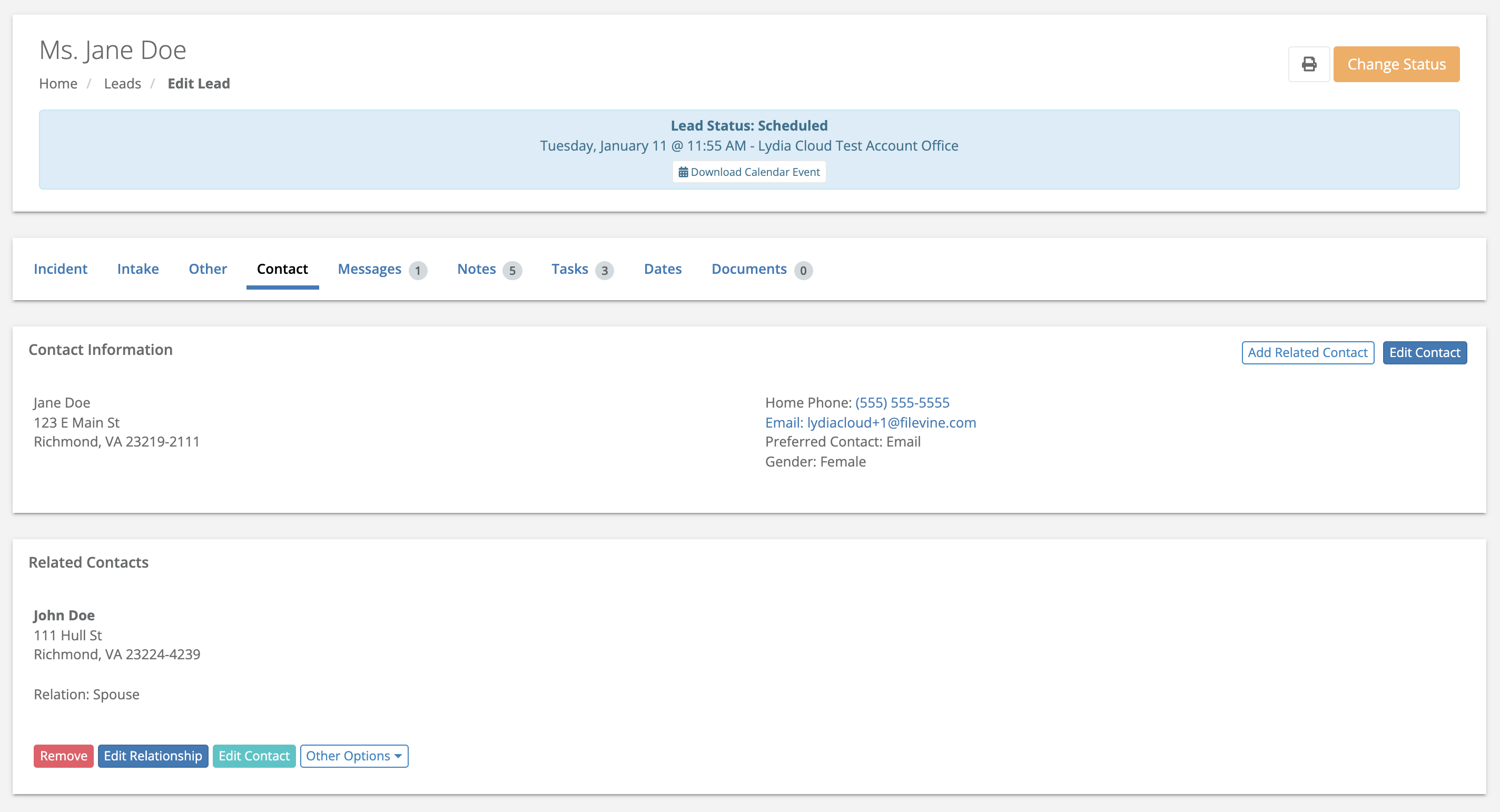Open the Documents tab
1500x812 pixels.
click(x=762, y=270)
